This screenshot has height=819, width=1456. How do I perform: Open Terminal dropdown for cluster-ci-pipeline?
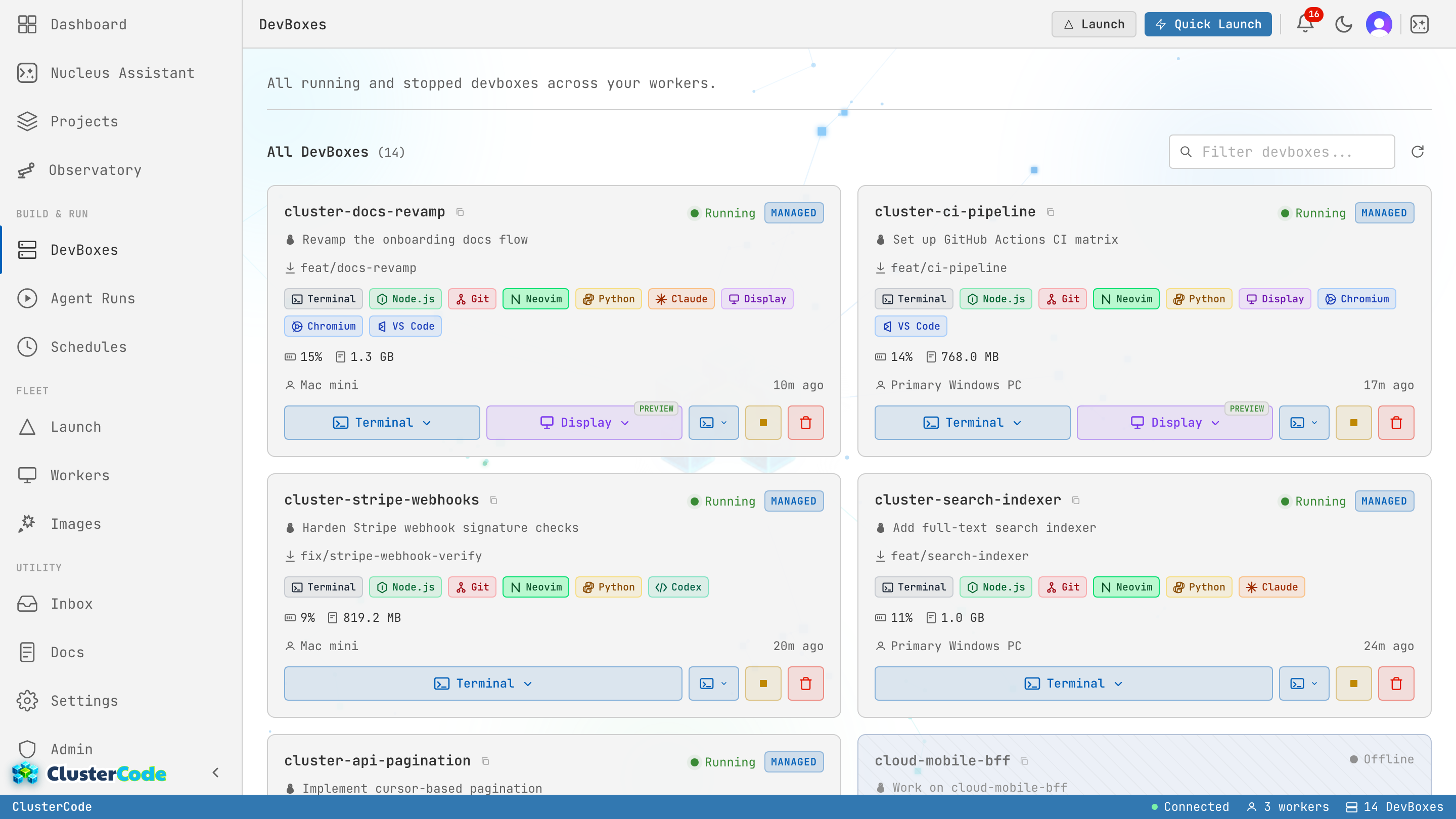click(972, 423)
